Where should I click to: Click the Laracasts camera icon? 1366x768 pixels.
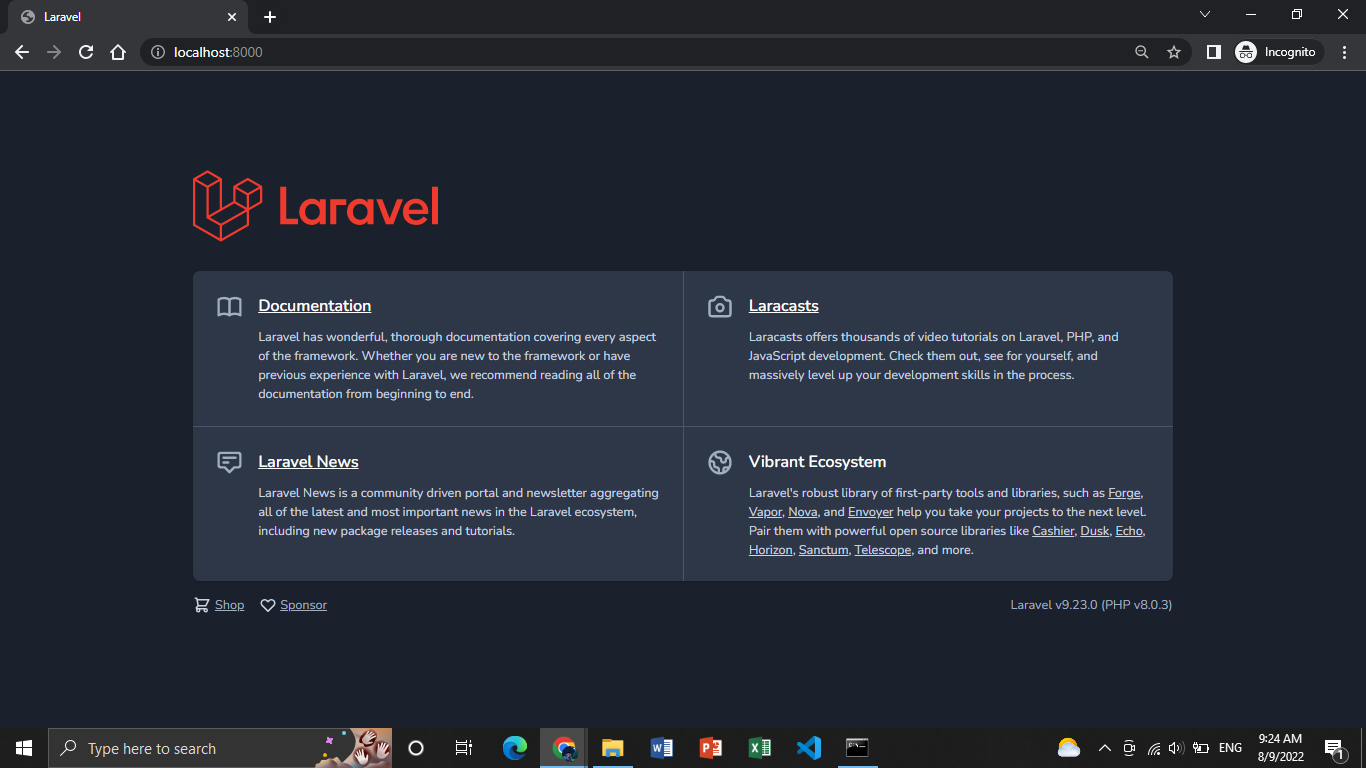(720, 306)
